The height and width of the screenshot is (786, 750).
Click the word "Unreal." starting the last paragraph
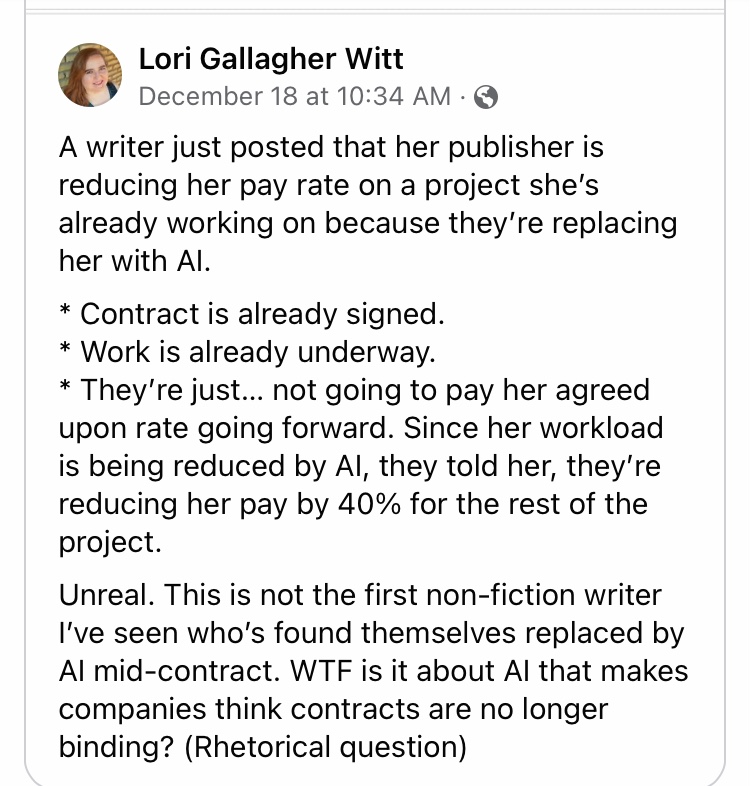tap(107, 596)
